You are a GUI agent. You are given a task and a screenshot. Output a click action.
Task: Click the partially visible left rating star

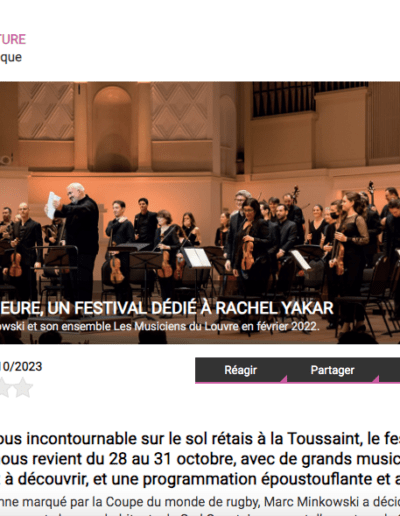coord(4,387)
